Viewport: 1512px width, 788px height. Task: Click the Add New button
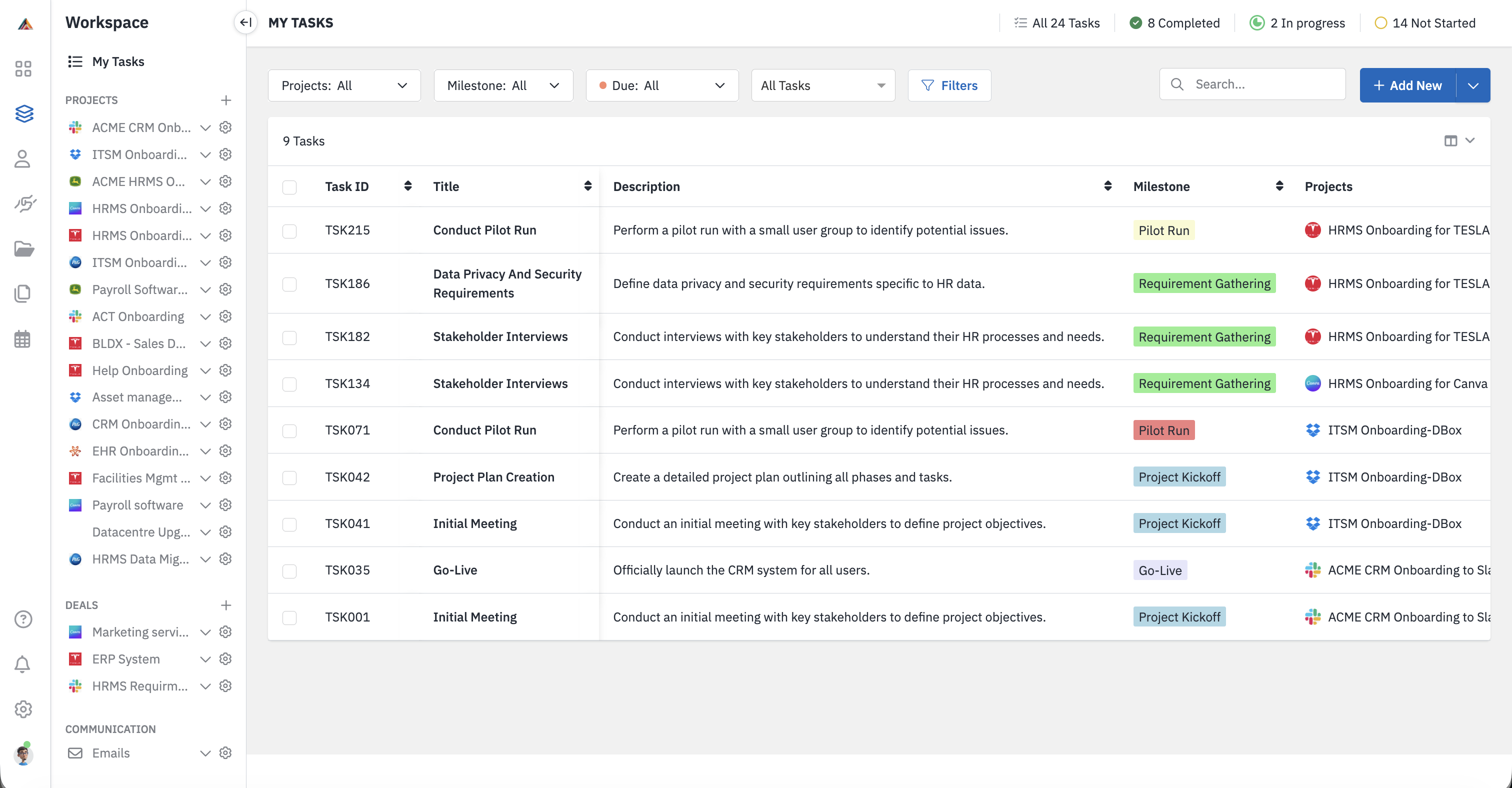click(x=1407, y=85)
